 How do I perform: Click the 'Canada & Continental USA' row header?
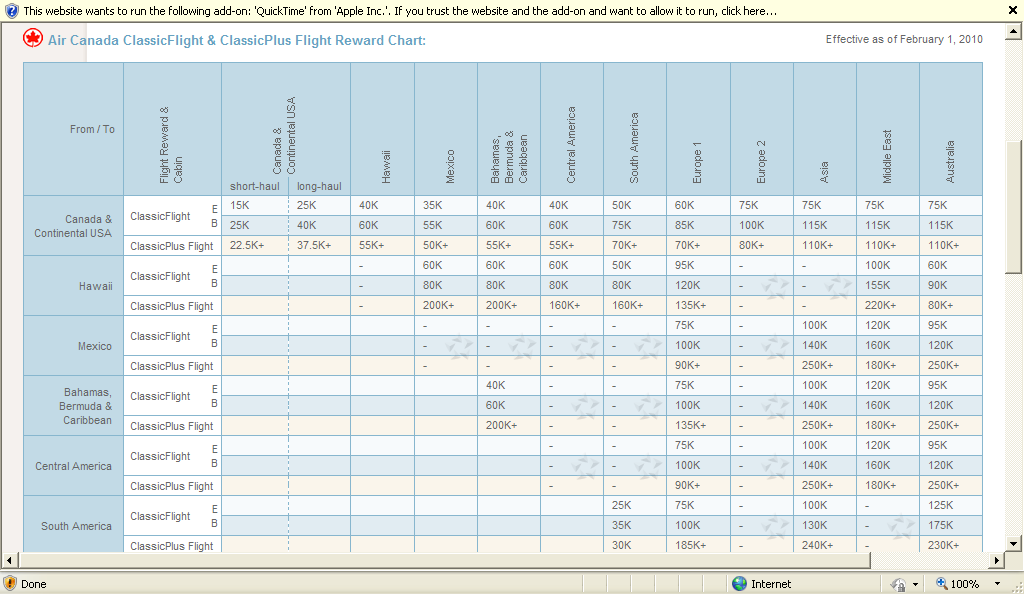[x=73, y=226]
